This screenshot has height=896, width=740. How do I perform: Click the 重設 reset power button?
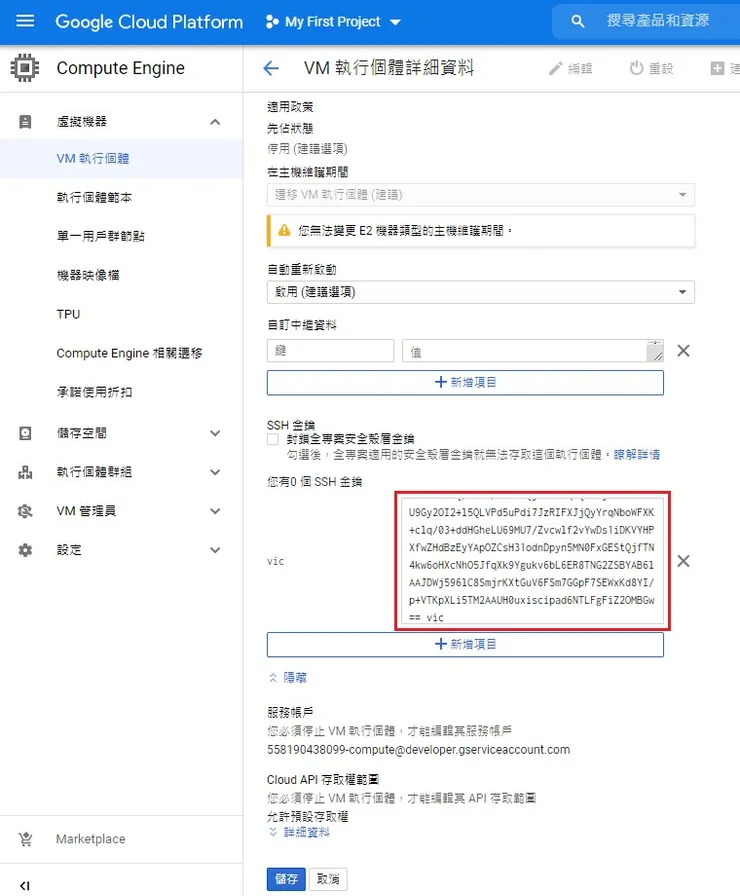tap(651, 69)
